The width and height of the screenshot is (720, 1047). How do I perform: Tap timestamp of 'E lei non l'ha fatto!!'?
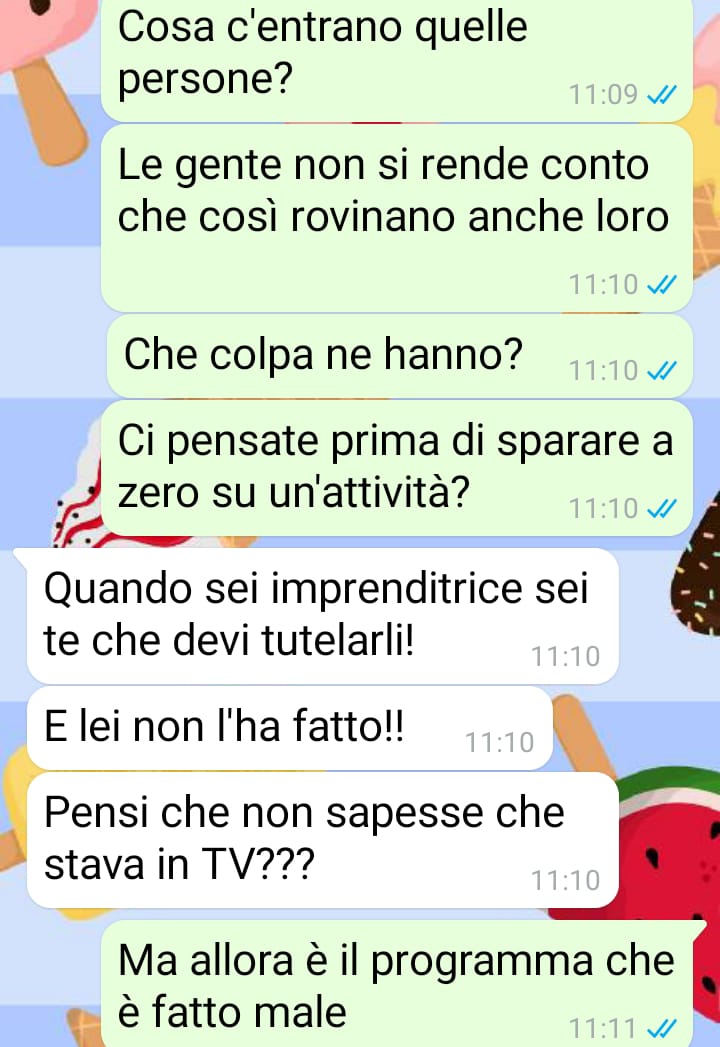500,743
